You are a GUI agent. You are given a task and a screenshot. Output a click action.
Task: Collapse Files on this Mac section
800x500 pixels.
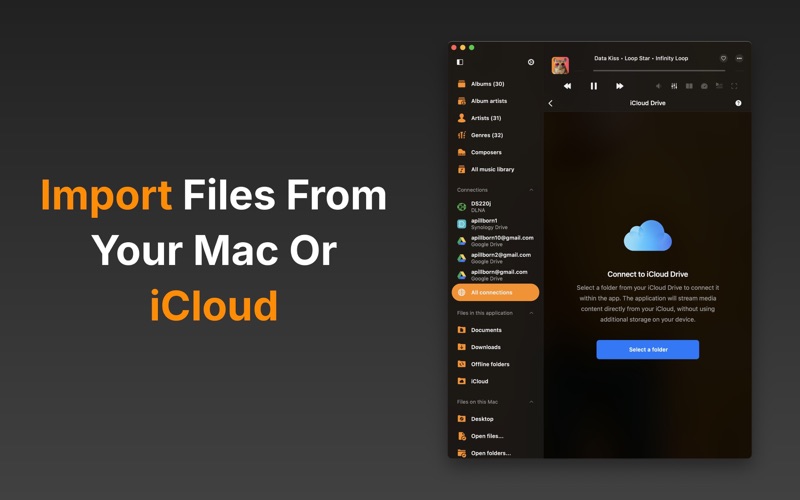531,402
